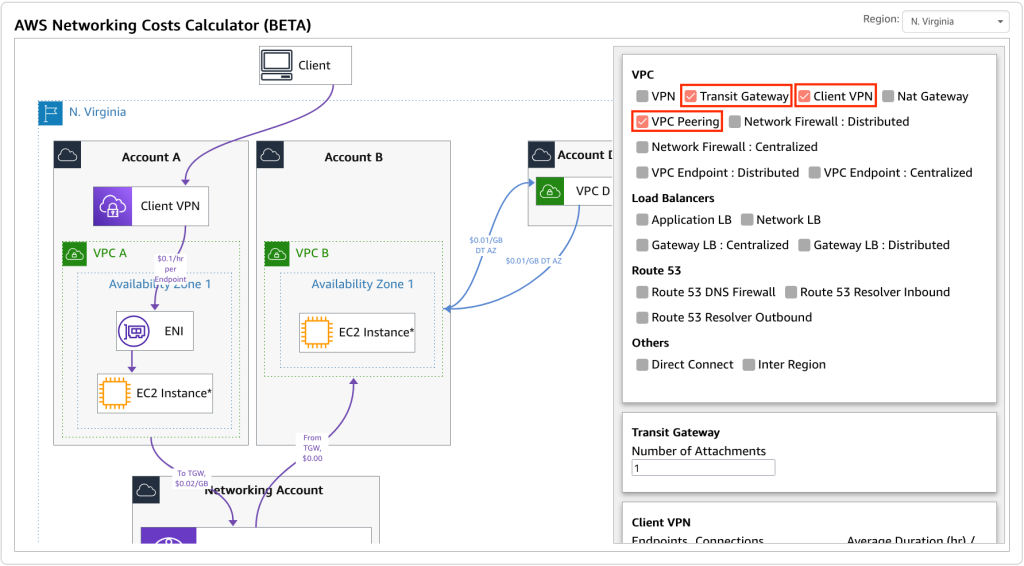Click the Client computer icon
Screen dimensions: 1024x566
(x=277, y=65)
